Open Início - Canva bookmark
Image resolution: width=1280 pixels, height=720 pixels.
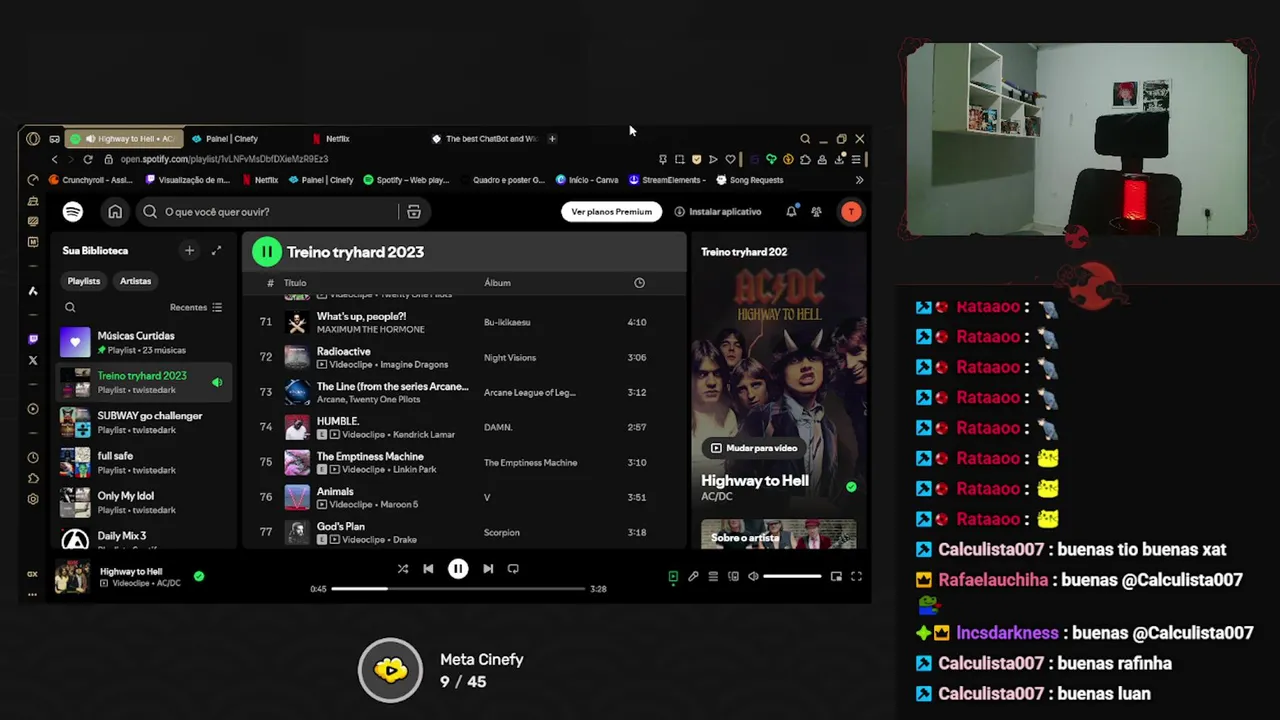pyautogui.click(x=587, y=180)
